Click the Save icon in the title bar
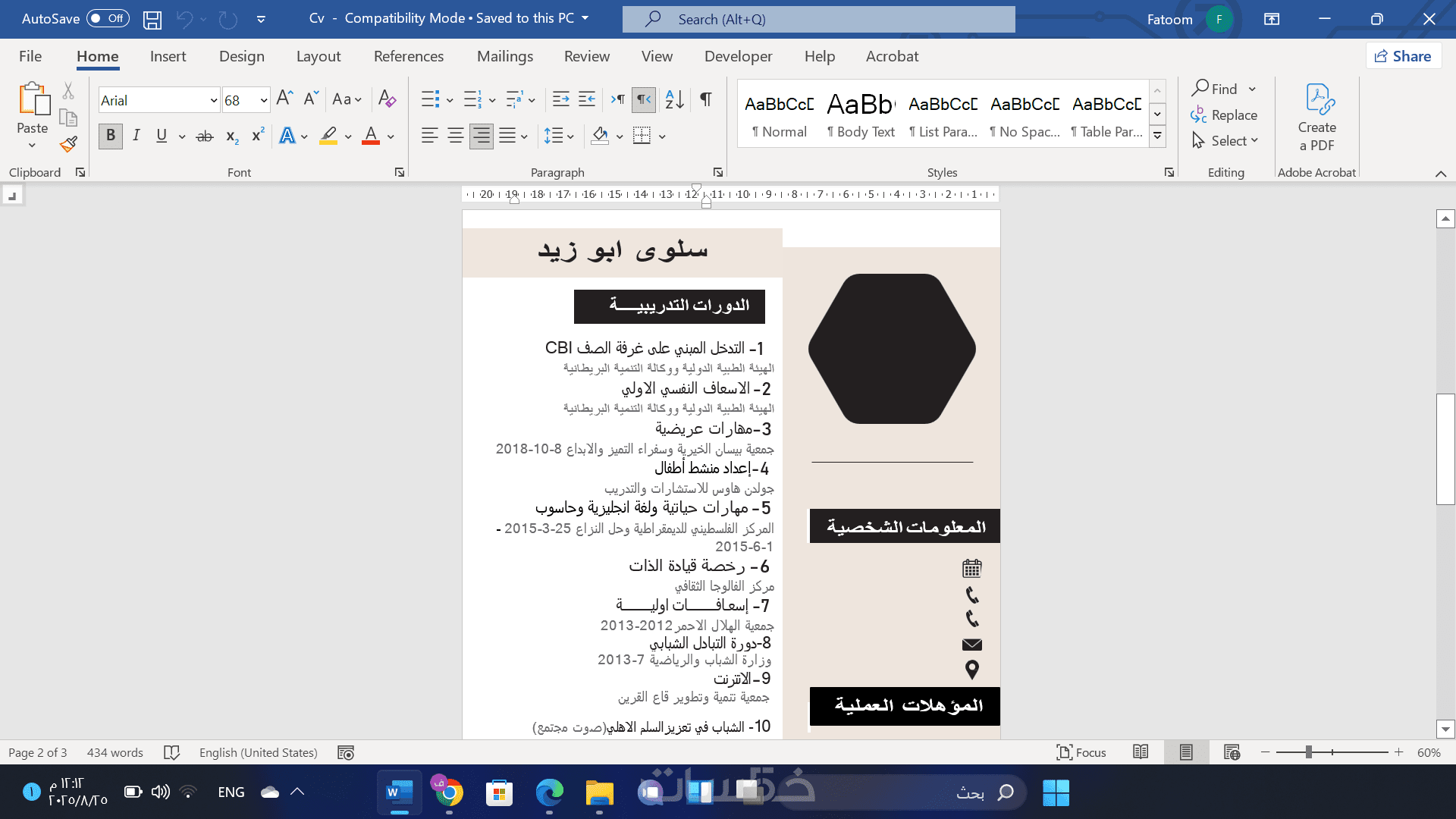Viewport: 1456px width, 819px height. [x=152, y=19]
